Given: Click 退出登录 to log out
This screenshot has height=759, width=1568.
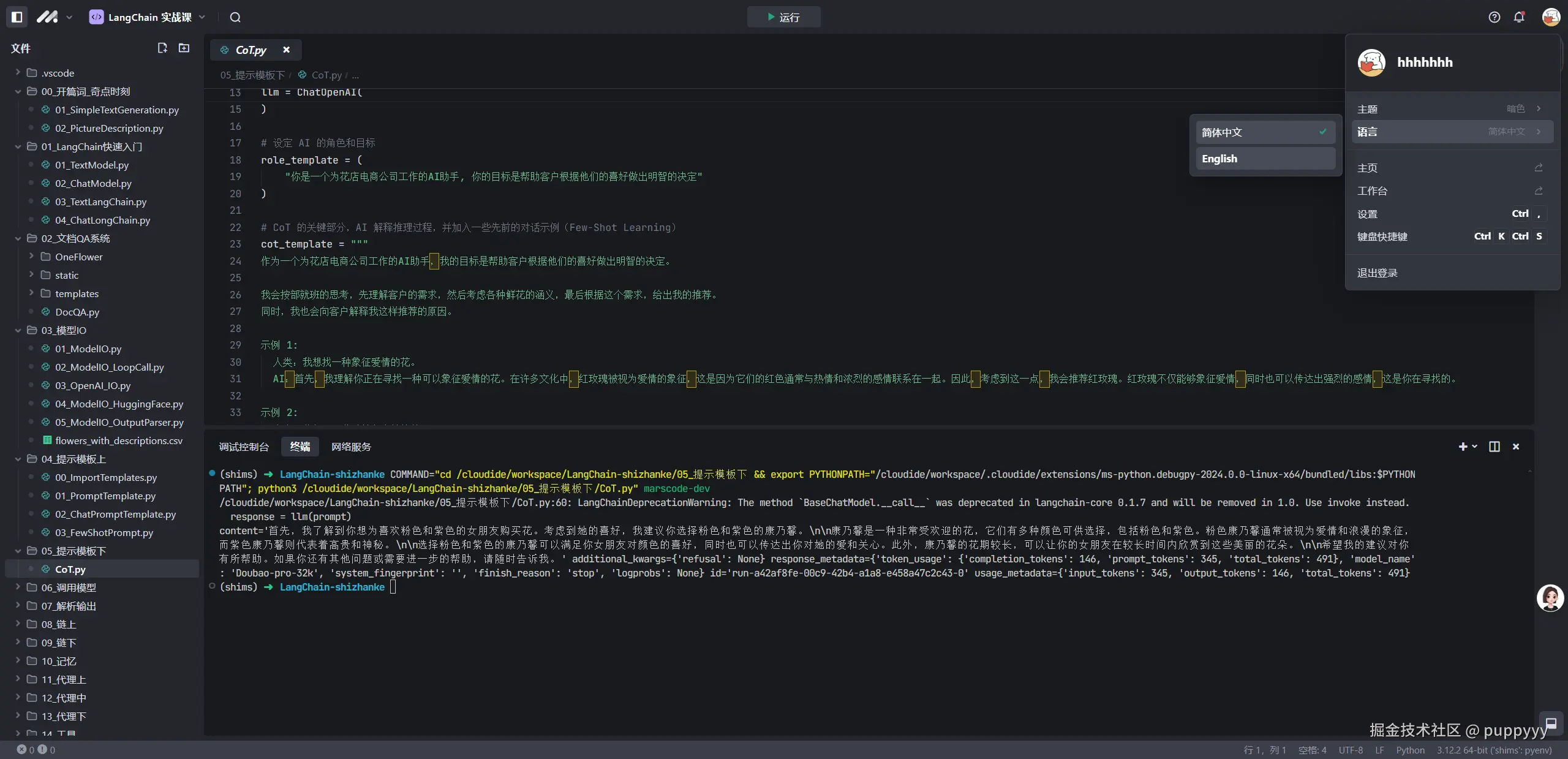Looking at the screenshot, I should click(1378, 273).
